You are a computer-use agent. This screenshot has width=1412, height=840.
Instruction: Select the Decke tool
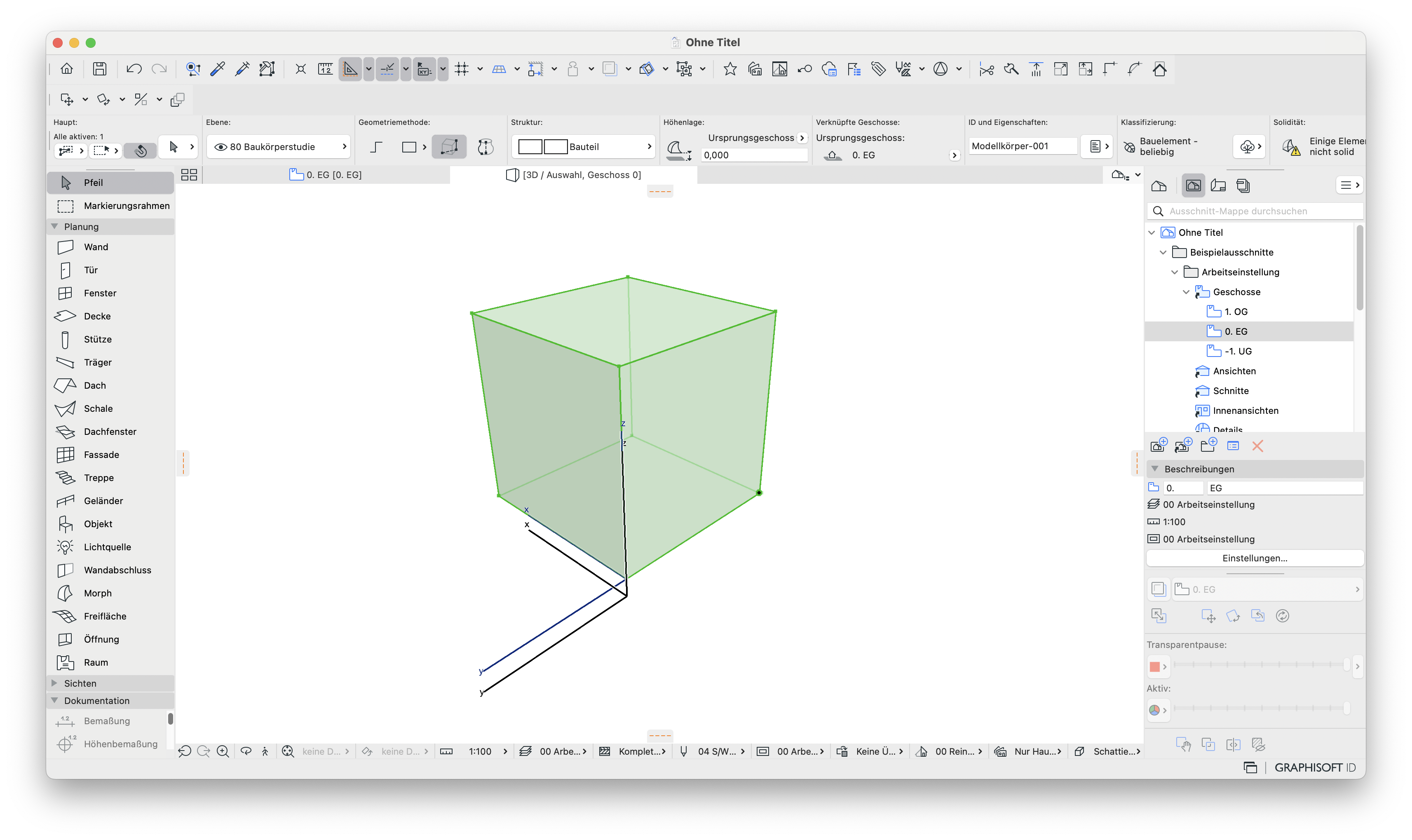[x=110, y=316]
